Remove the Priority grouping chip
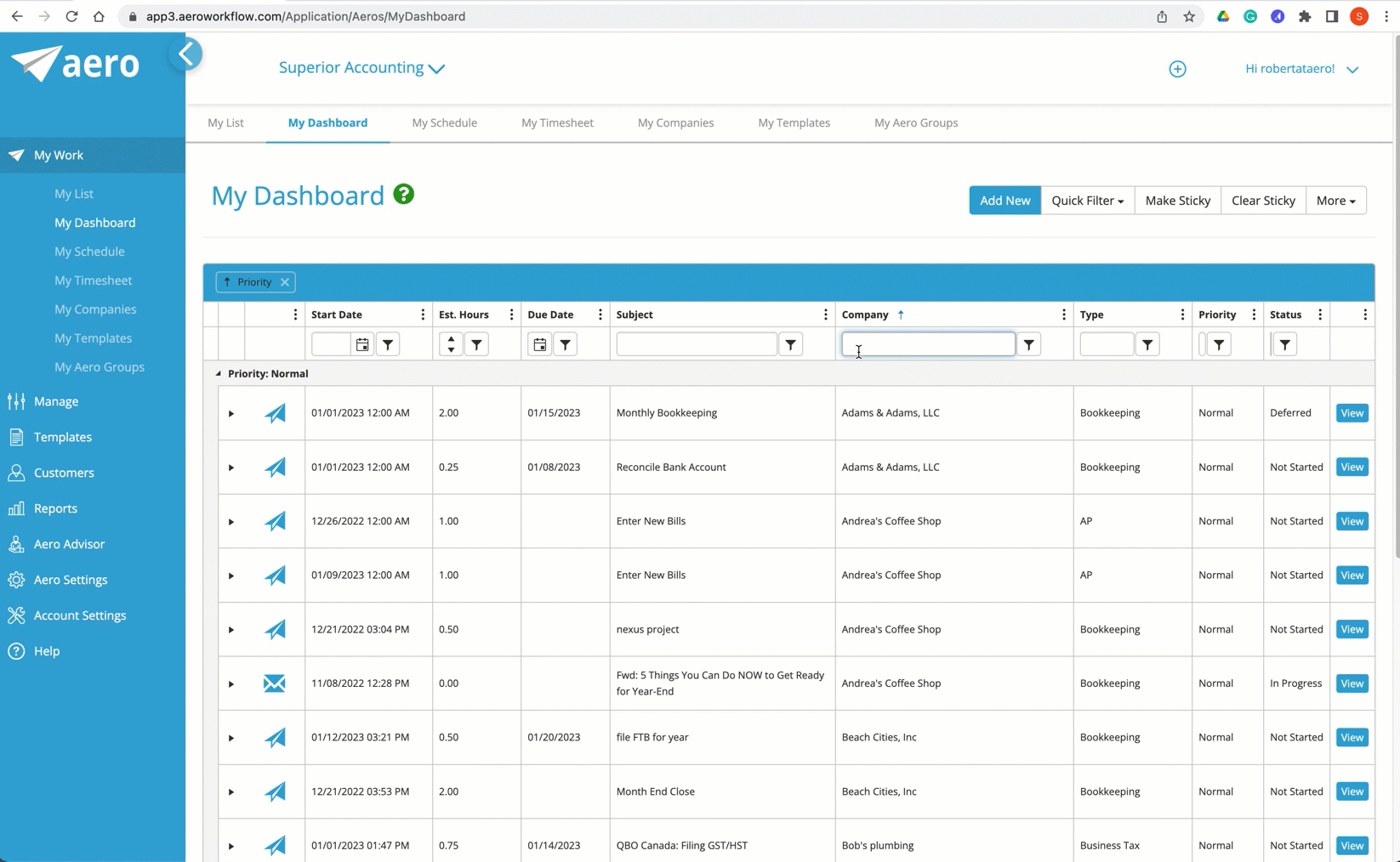The image size is (1400, 862). (x=285, y=282)
